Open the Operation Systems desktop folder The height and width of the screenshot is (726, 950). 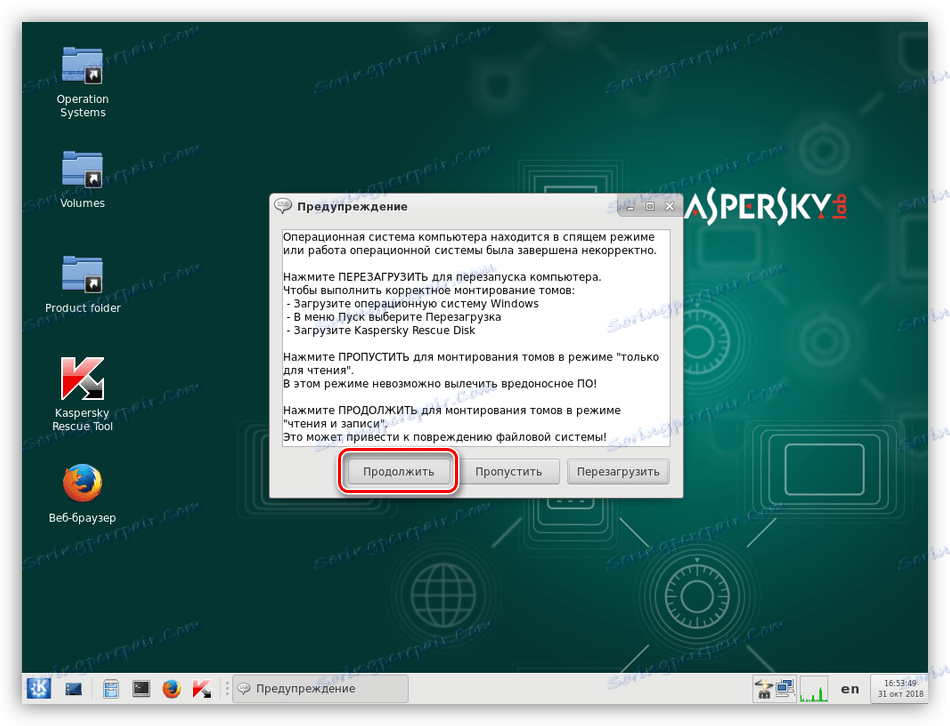82,82
